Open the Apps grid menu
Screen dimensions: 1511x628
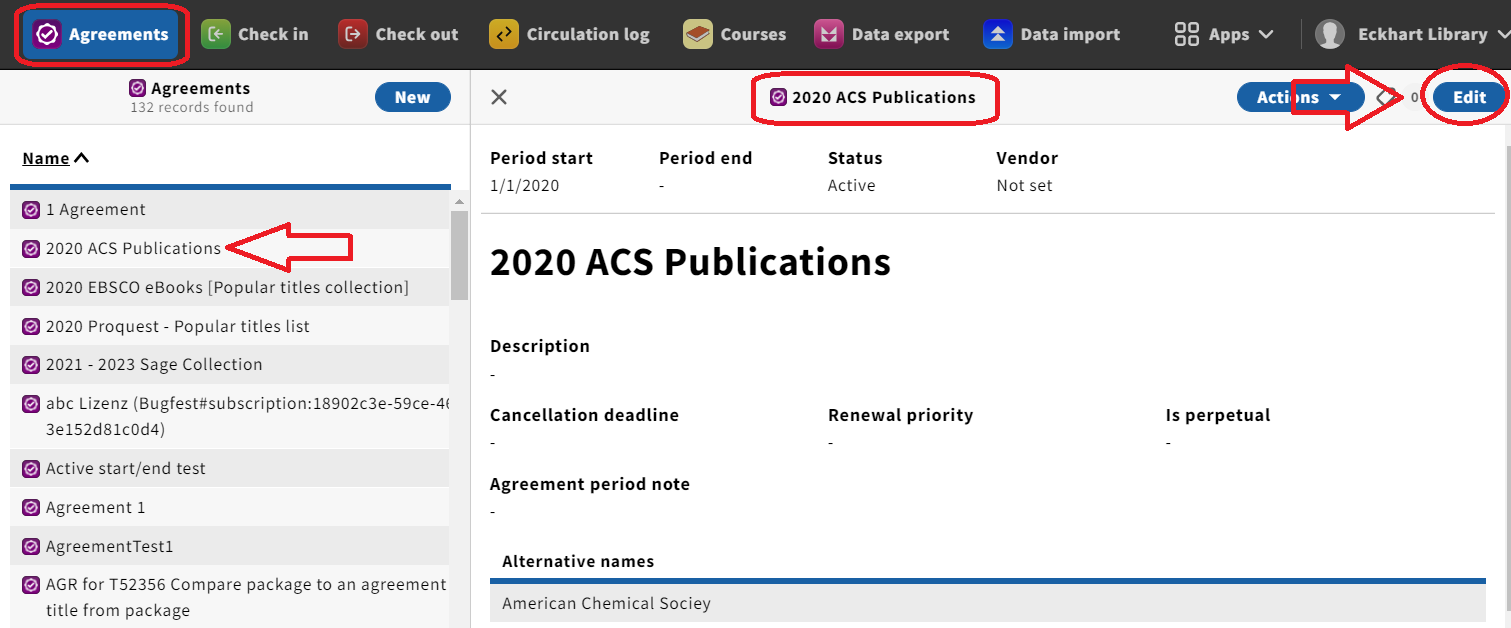coord(1224,34)
